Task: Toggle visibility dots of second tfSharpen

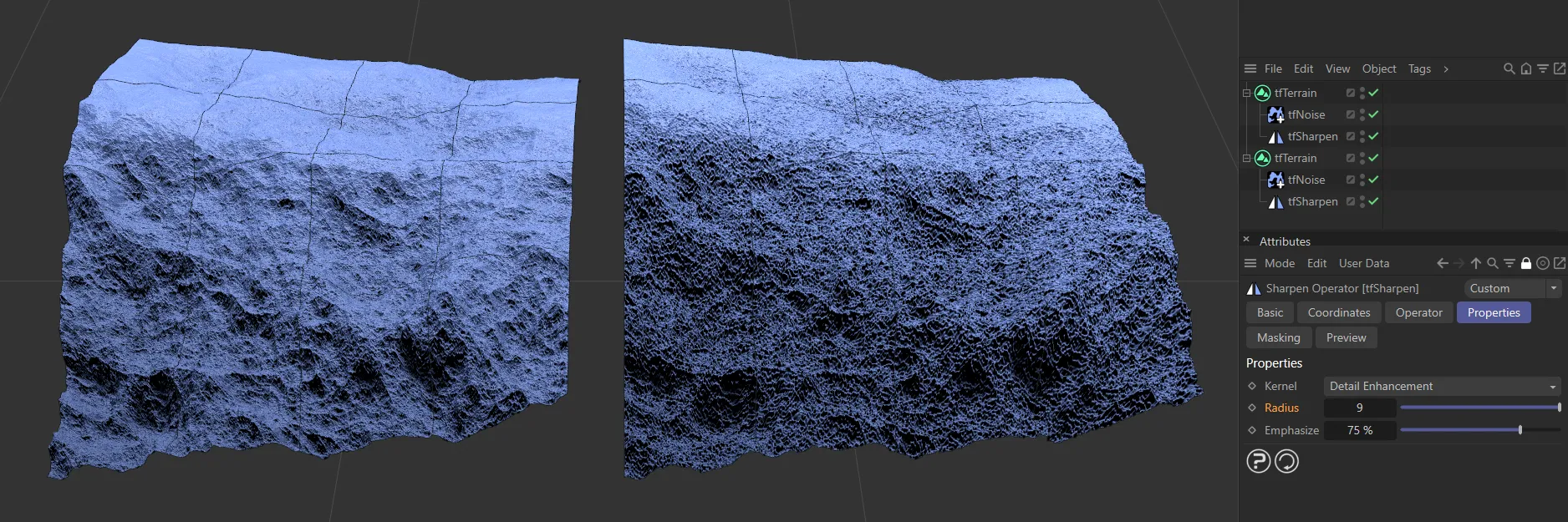Action: point(1362,201)
